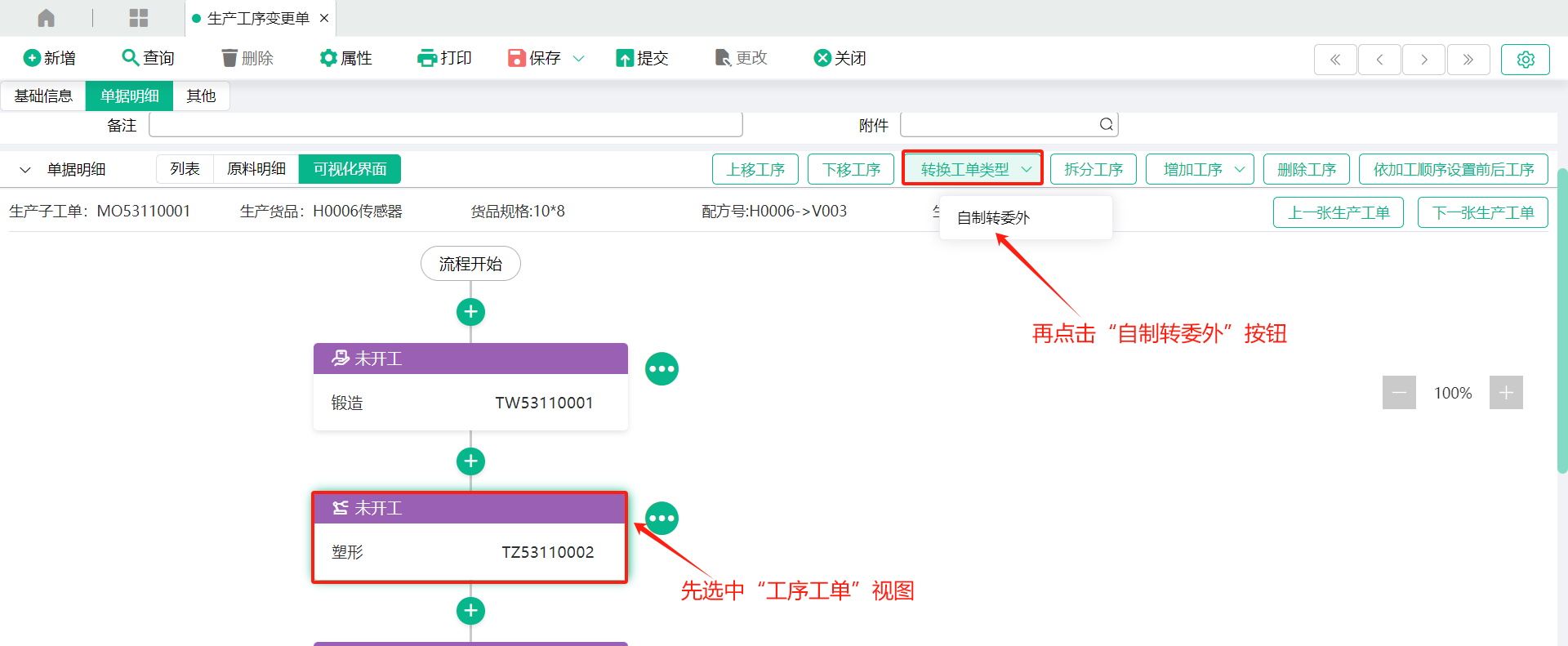Click the 备注 input field
Image resolution: width=1568 pixels, height=646 pixels.
446,125
